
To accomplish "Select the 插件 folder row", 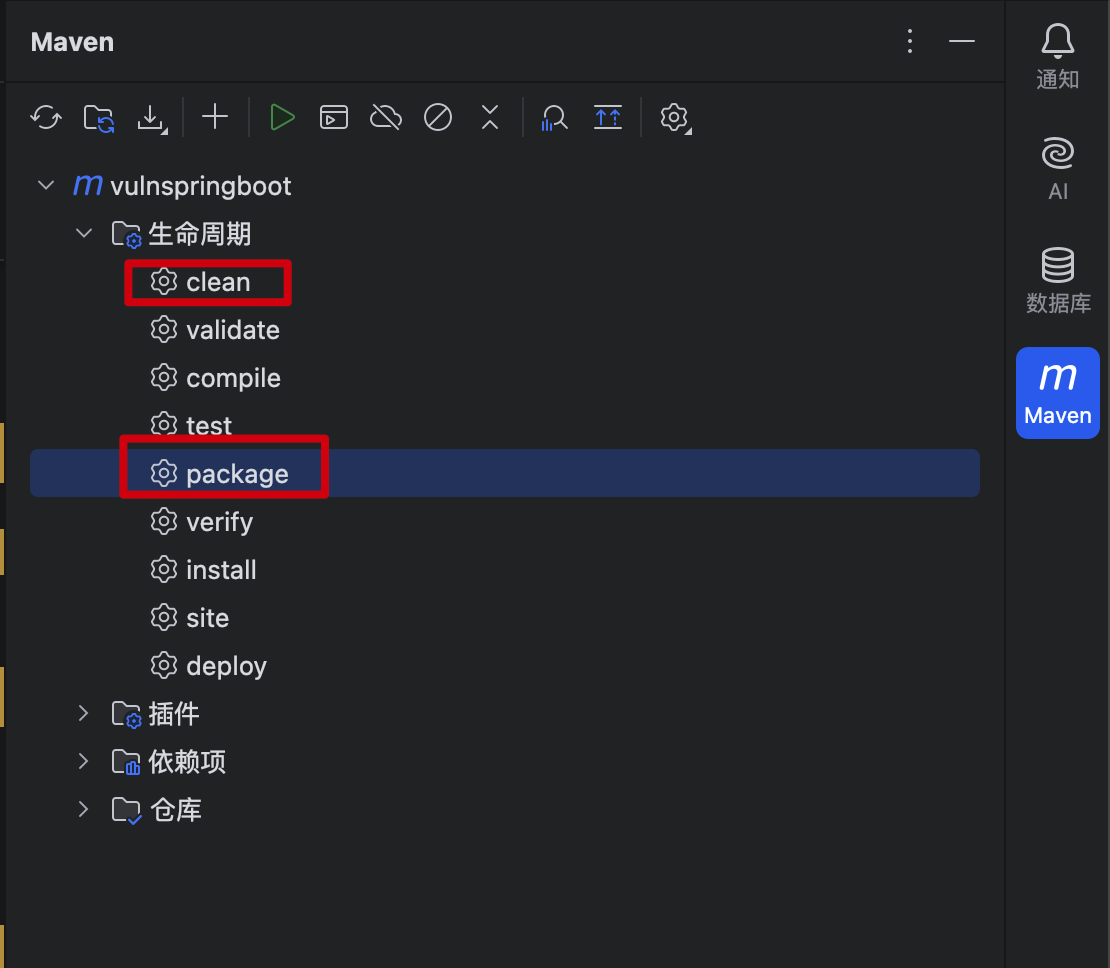I will (505, 714).
